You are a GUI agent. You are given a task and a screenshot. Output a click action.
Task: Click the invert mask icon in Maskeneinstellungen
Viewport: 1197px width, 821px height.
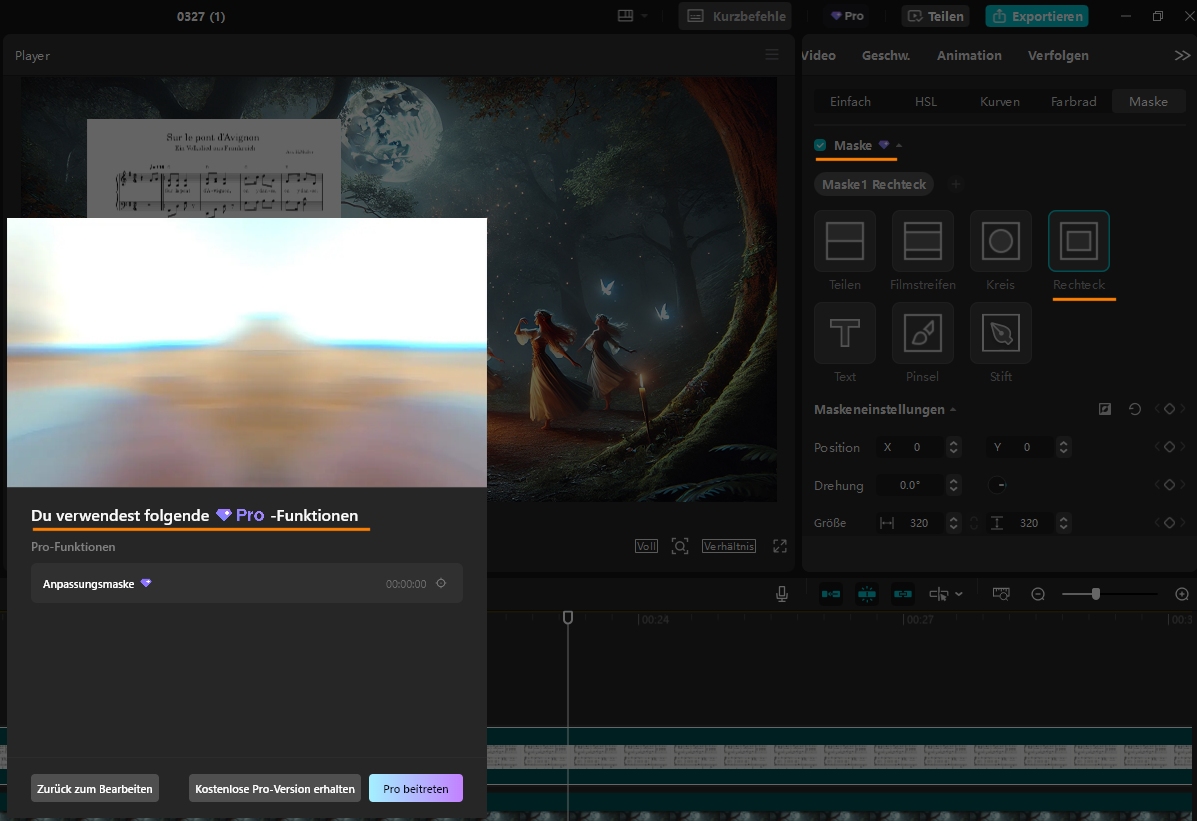point(1105,409)
